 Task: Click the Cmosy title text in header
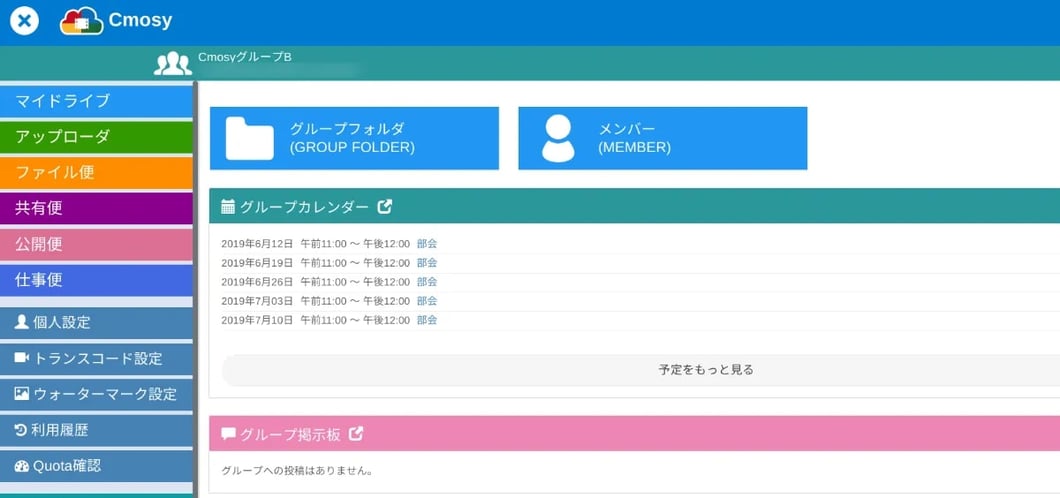click(x=140, y=21)
